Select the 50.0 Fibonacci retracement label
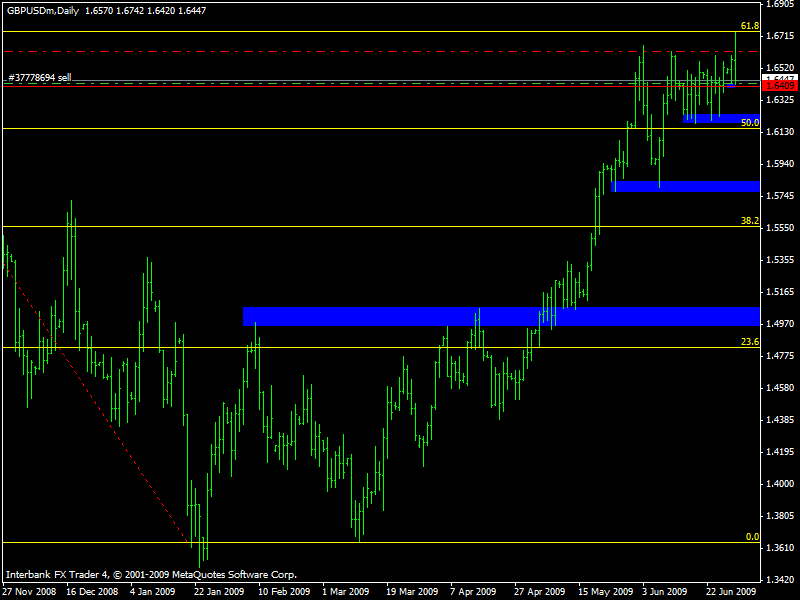800x600 pixels. click(x=750, y=123)
